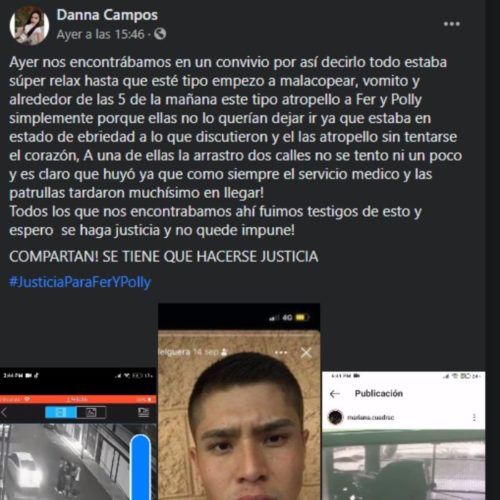Open the recordings list icon in camera app

(144, 413)
